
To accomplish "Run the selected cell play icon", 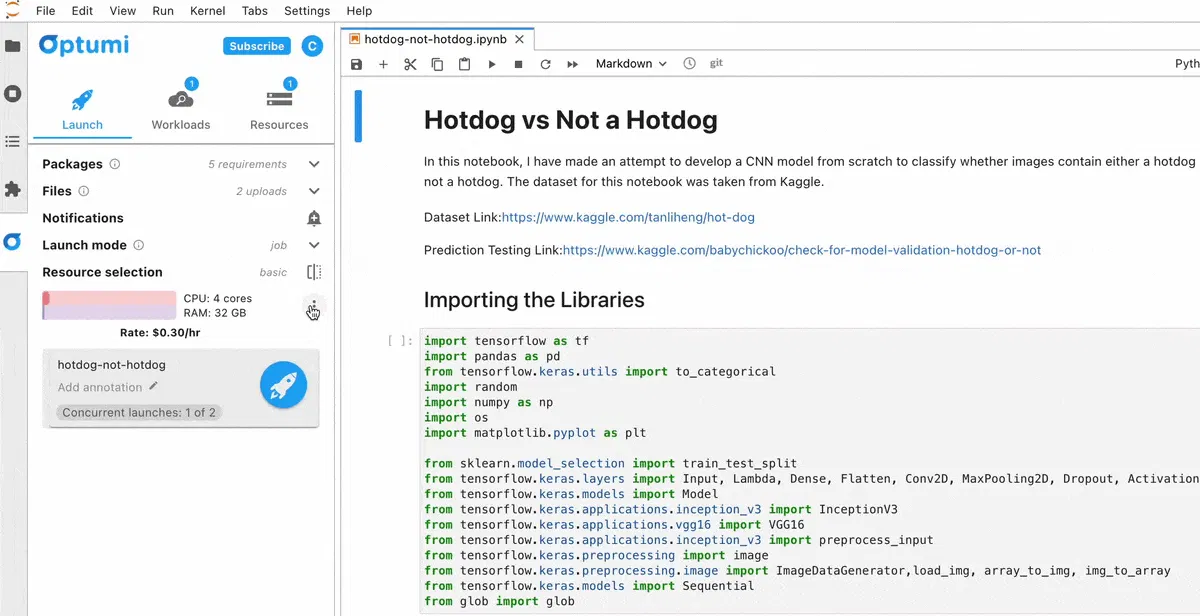I will pos(491,64).
